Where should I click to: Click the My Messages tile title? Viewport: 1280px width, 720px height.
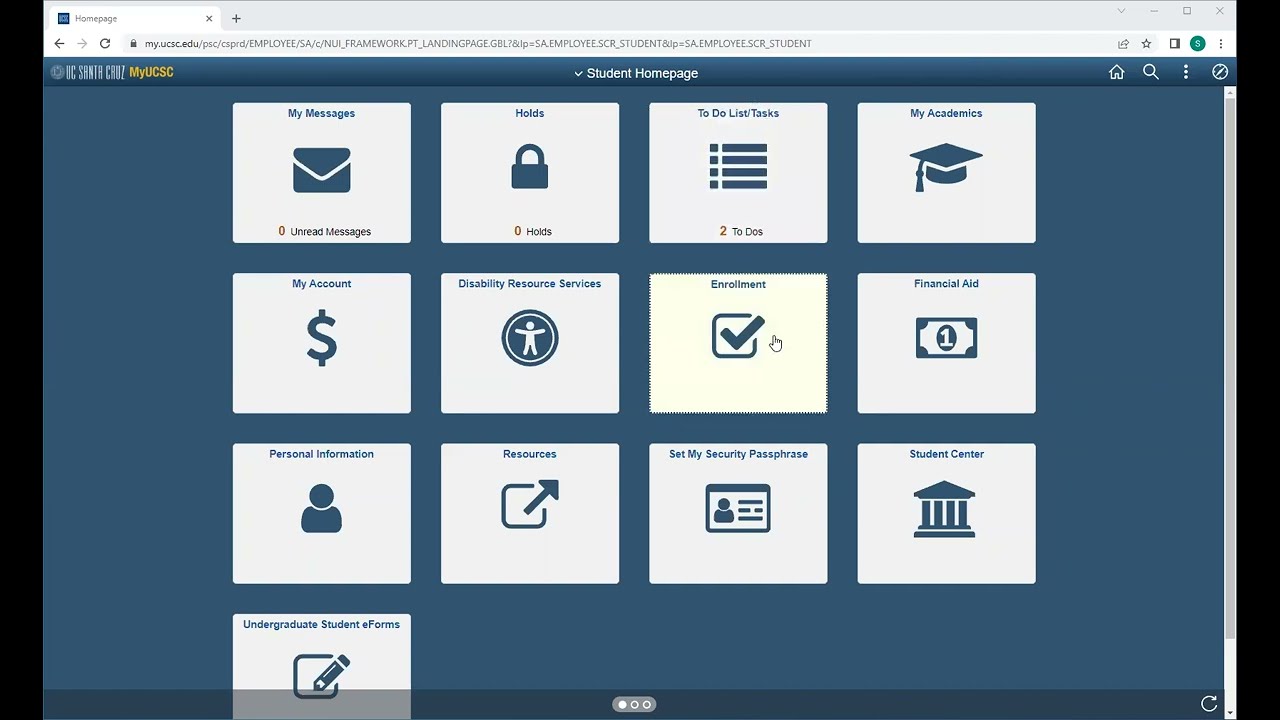click(321, 113)
